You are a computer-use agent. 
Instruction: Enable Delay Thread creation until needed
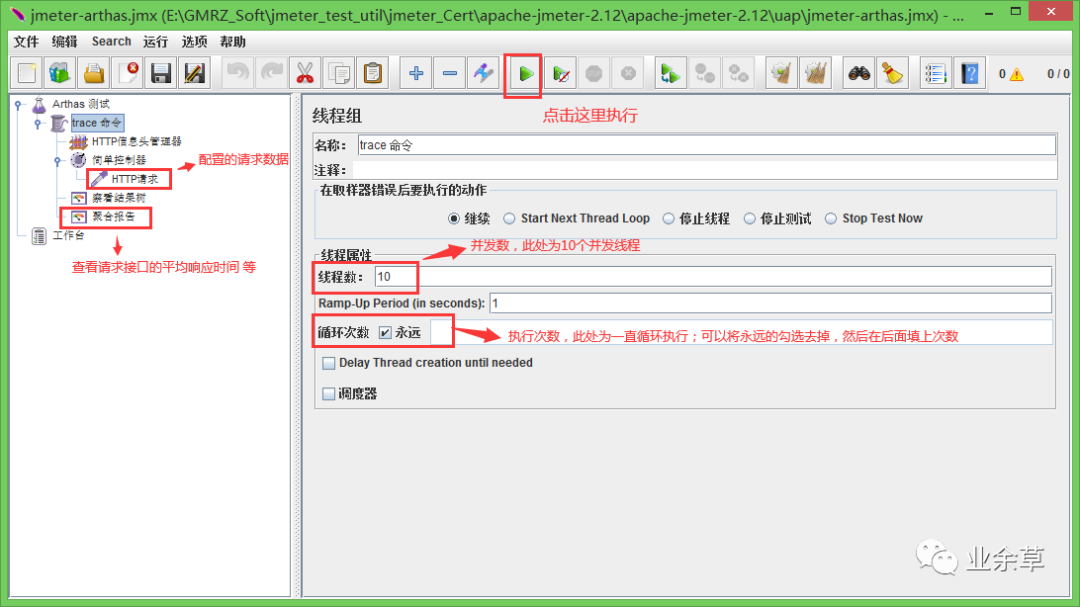[x=329, y=363]
